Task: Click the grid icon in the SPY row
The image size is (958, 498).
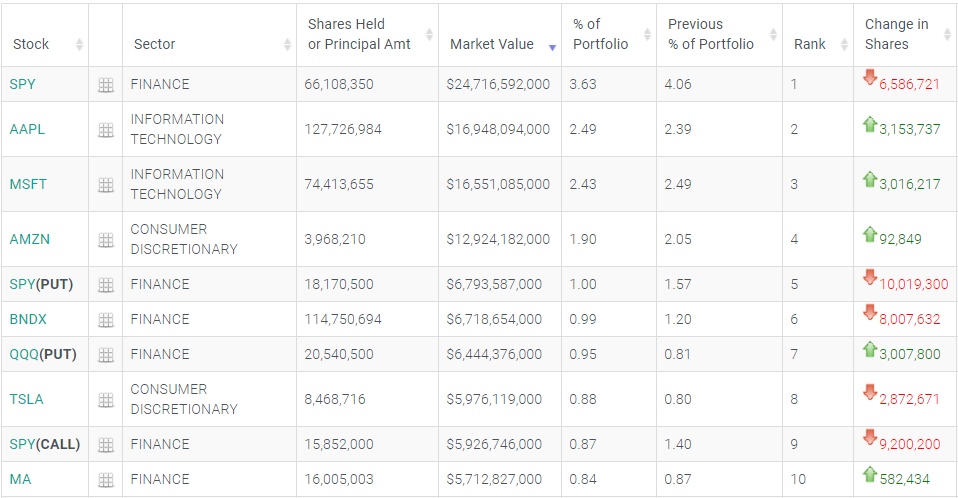Action: [x=105, y=85]
